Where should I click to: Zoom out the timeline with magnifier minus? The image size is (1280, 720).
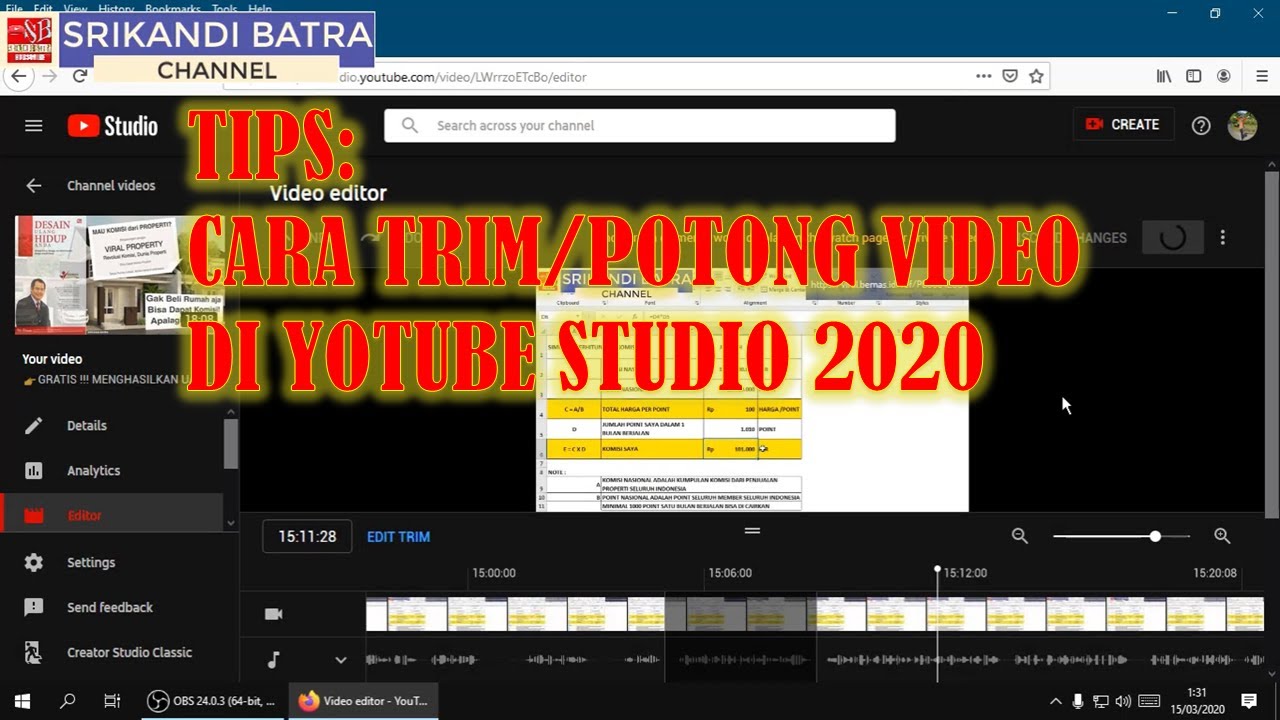(x=1020, y=536)
